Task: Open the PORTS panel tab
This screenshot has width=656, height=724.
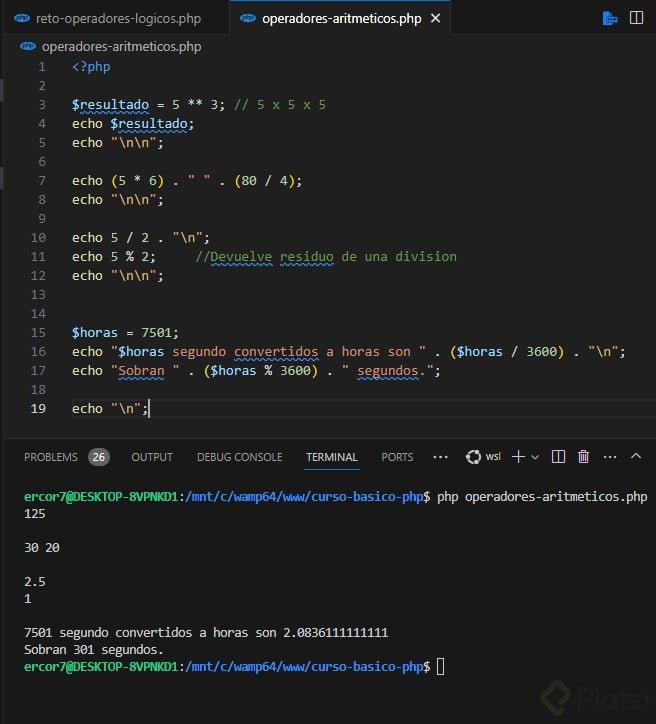Action: tap(397, 457)
